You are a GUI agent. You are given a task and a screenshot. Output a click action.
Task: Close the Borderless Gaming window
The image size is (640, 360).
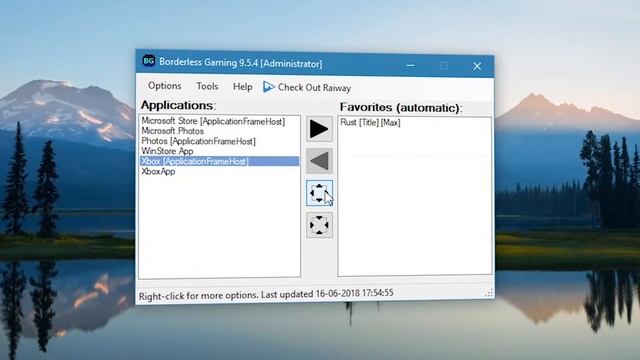tap(477, 66)
